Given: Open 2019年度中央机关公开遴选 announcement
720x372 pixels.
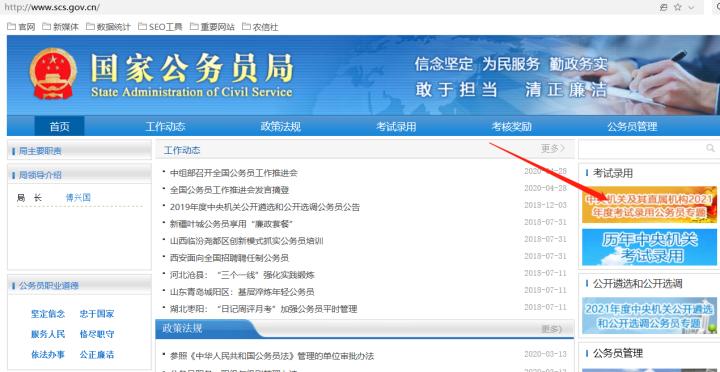Looking at the screenshot, I should tap(265, 207).
